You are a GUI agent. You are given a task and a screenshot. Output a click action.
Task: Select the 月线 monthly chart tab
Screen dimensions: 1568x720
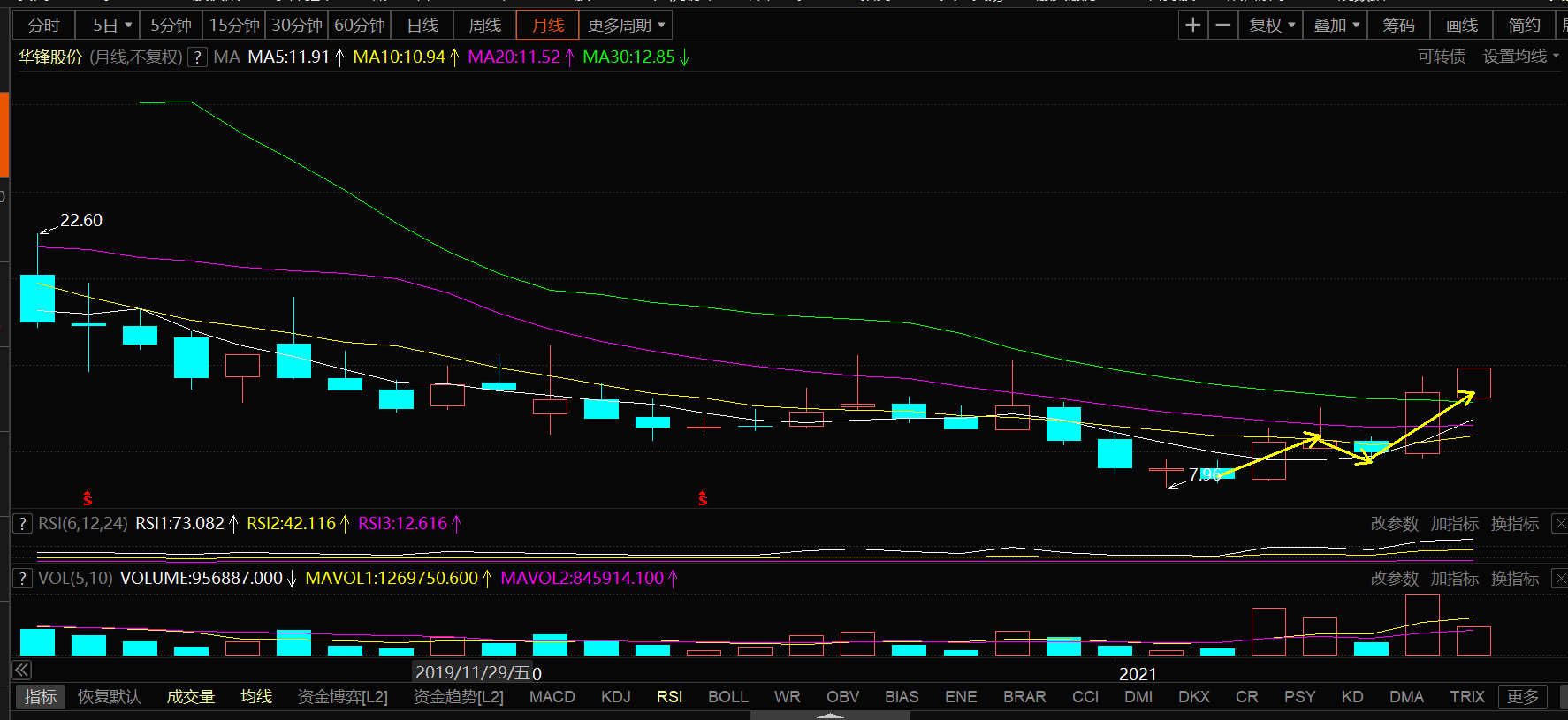547,26
